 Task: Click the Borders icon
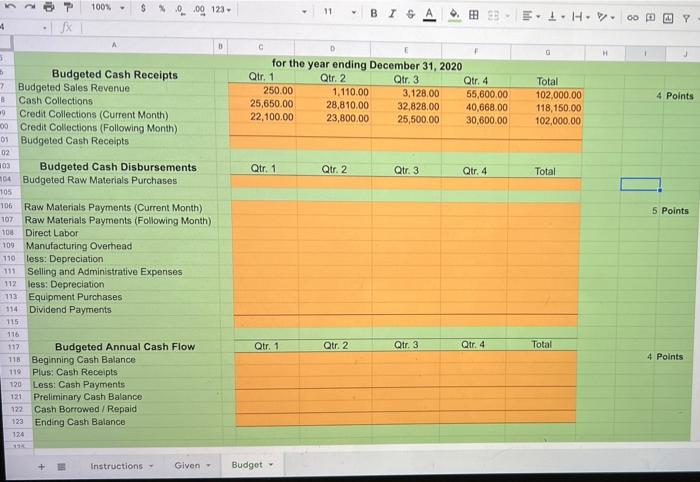474,15
